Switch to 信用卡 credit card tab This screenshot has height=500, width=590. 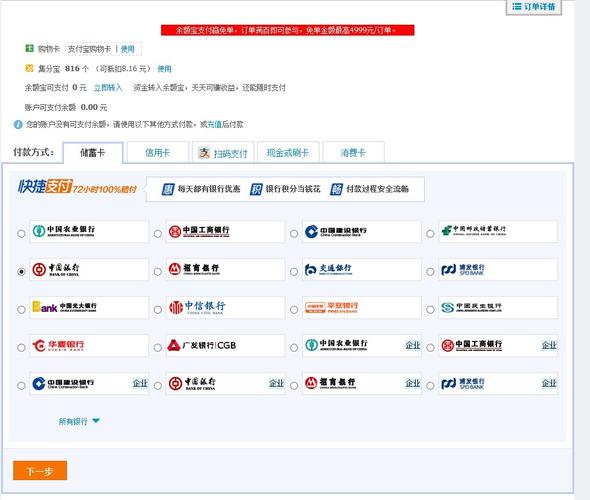(x=158, y=152)
